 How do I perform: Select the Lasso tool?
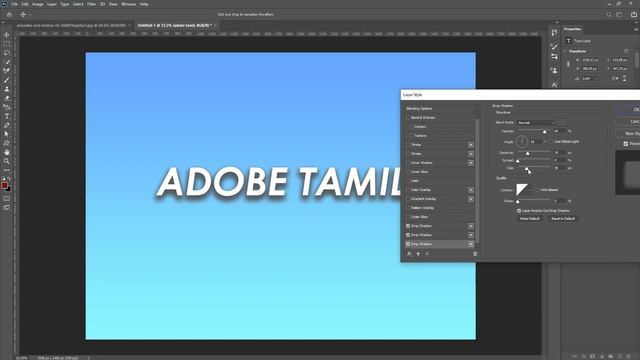tap(7, 53)
